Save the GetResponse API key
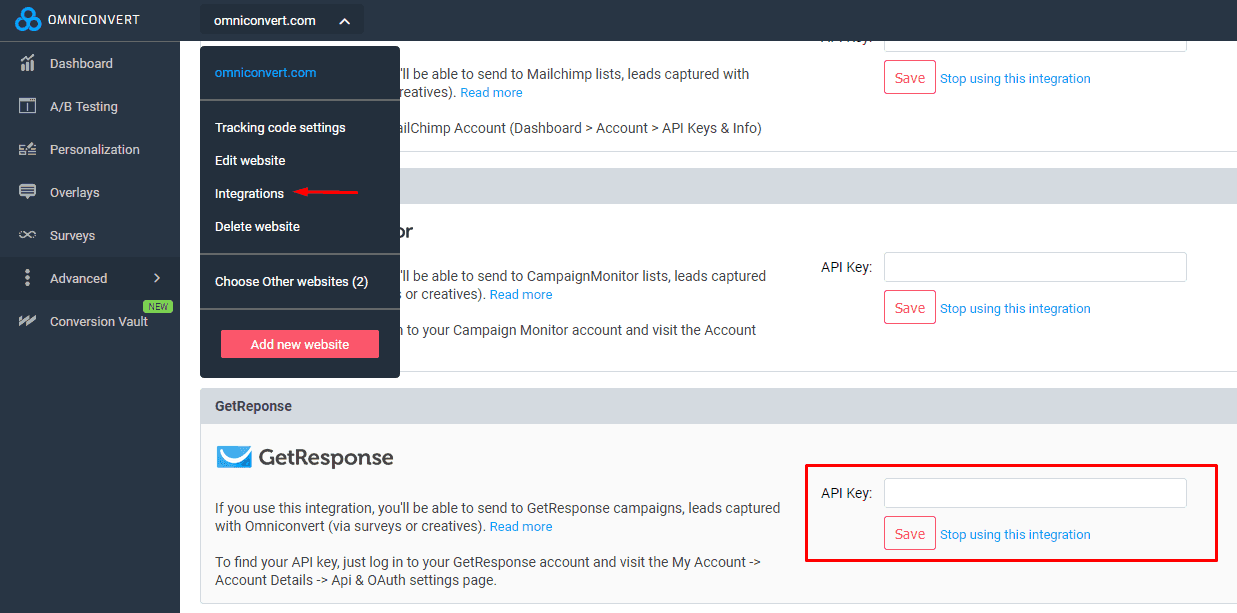 910,534
